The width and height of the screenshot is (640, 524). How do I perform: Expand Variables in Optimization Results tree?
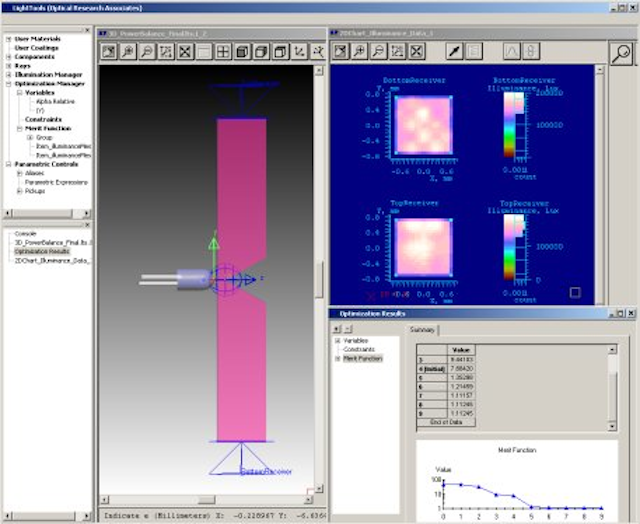(338, 340)
